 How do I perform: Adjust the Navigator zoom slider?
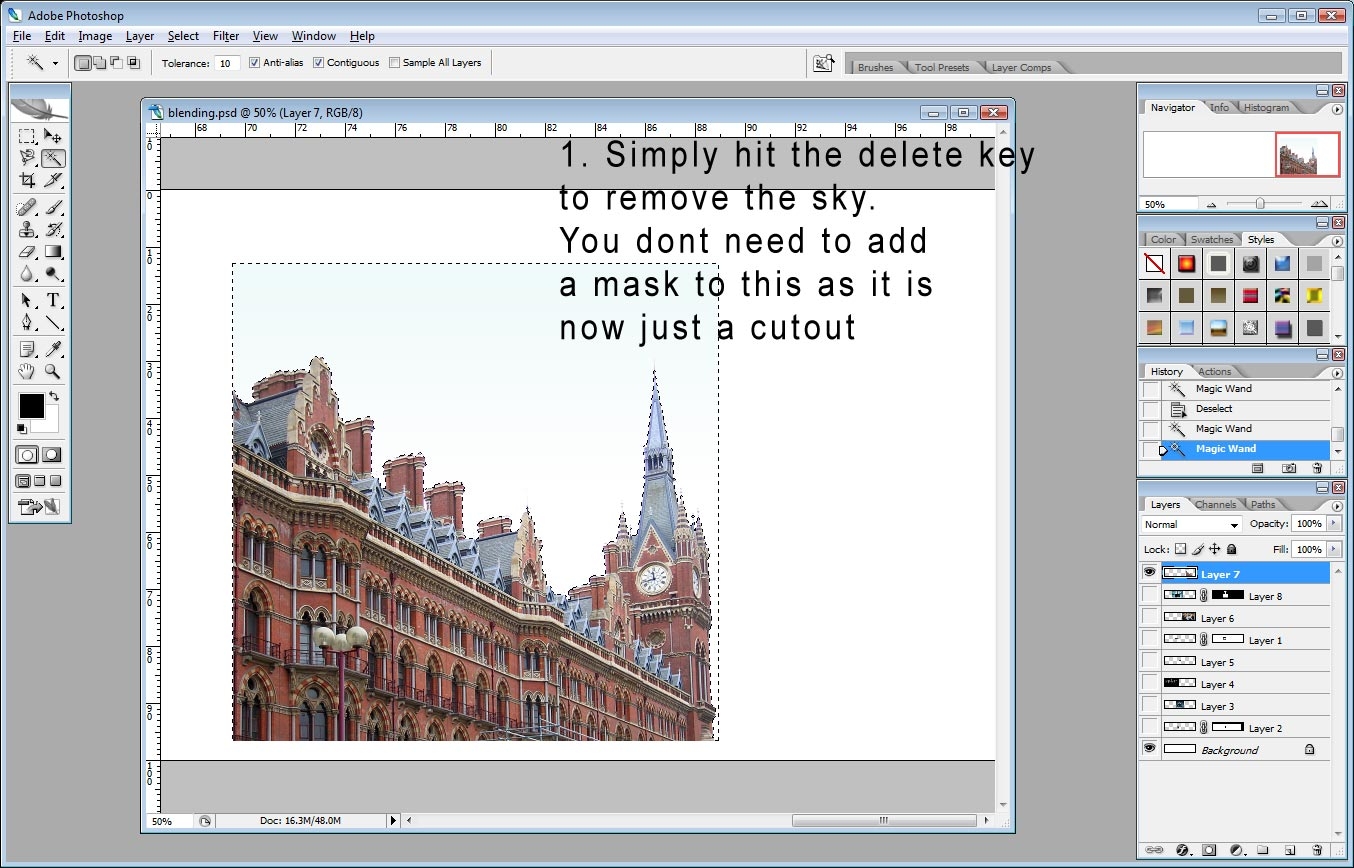1260,203
